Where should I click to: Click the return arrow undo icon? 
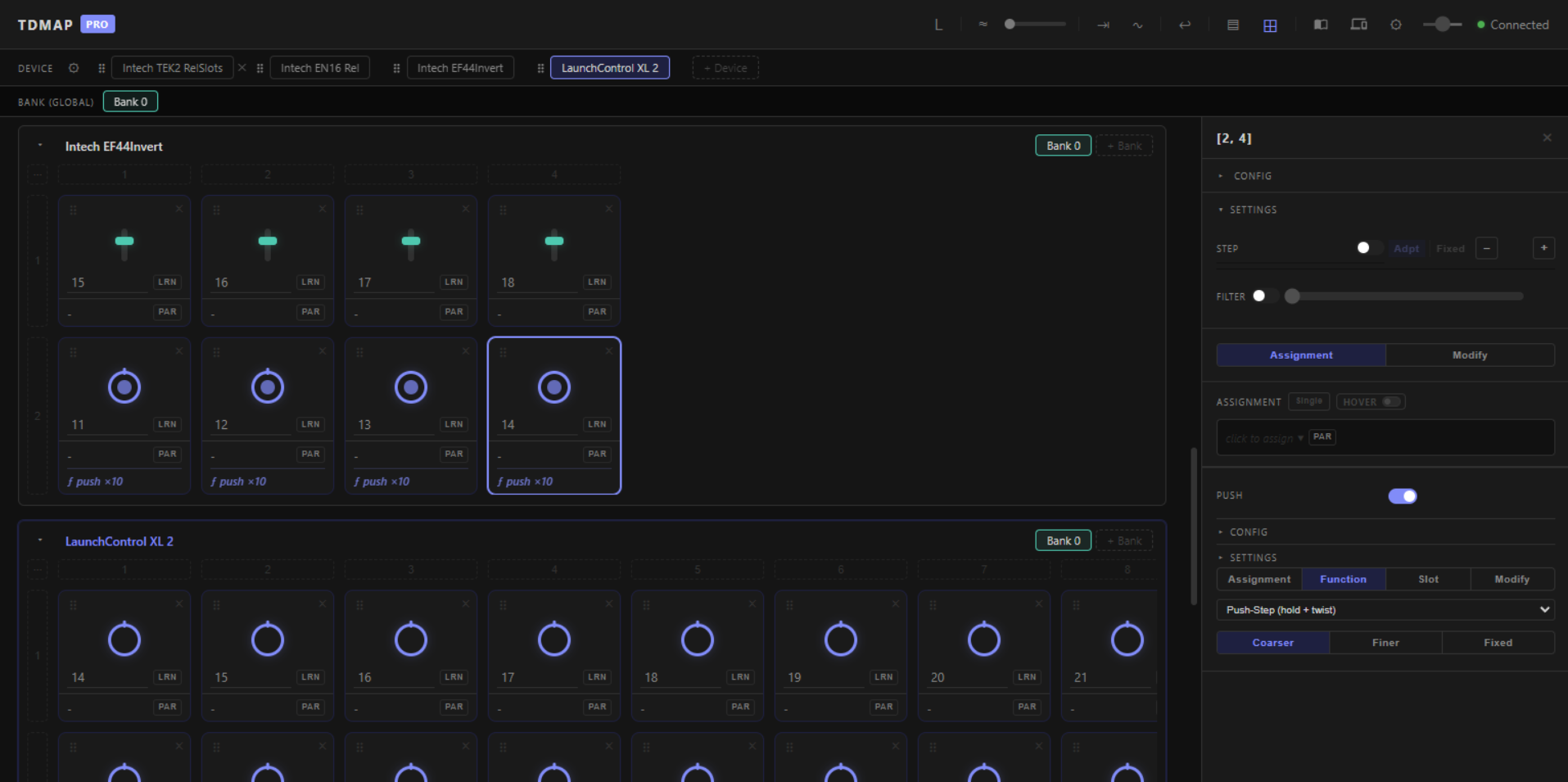(x=1184, y=25)
